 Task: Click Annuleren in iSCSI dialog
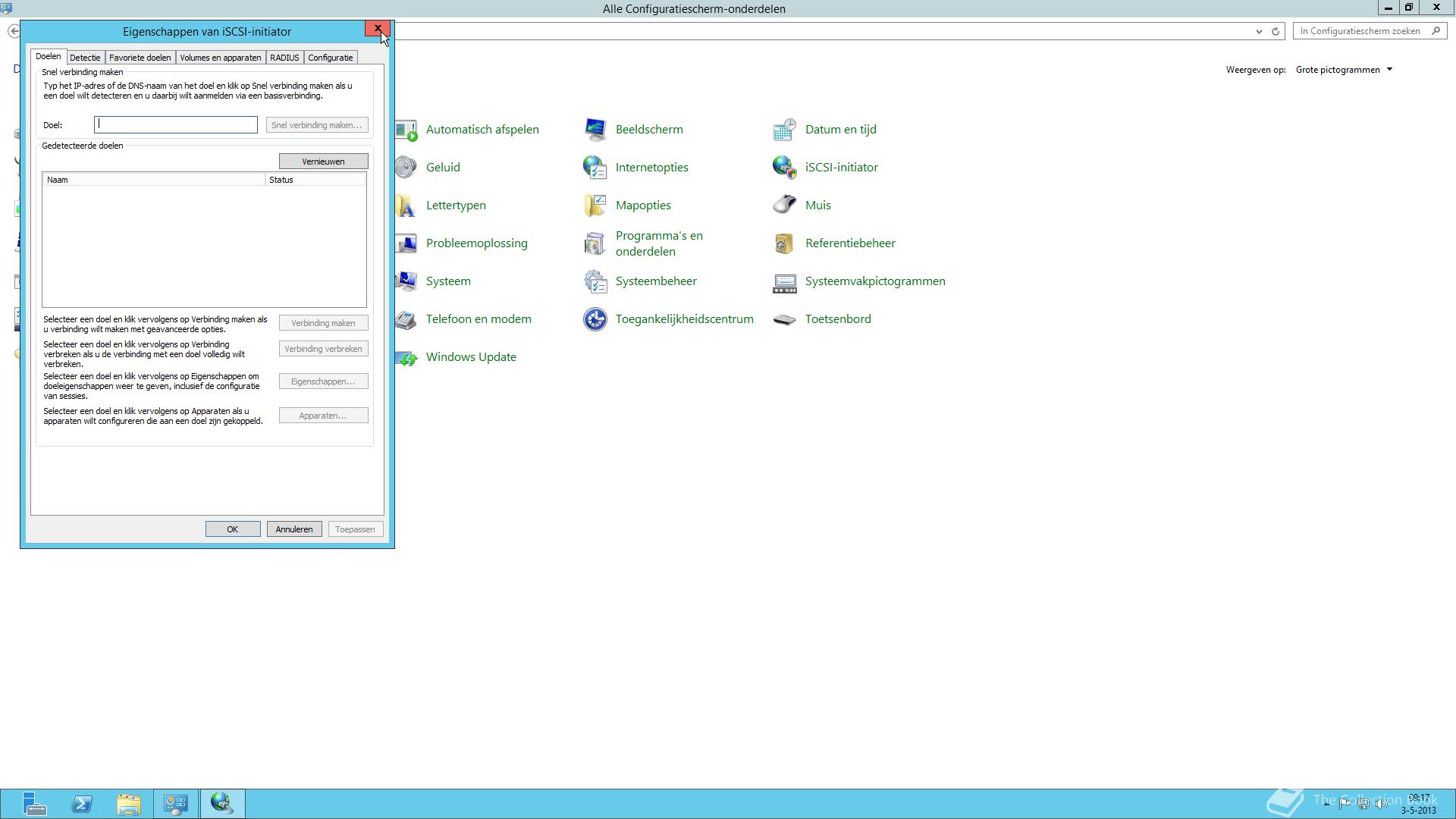pos(294,529)
